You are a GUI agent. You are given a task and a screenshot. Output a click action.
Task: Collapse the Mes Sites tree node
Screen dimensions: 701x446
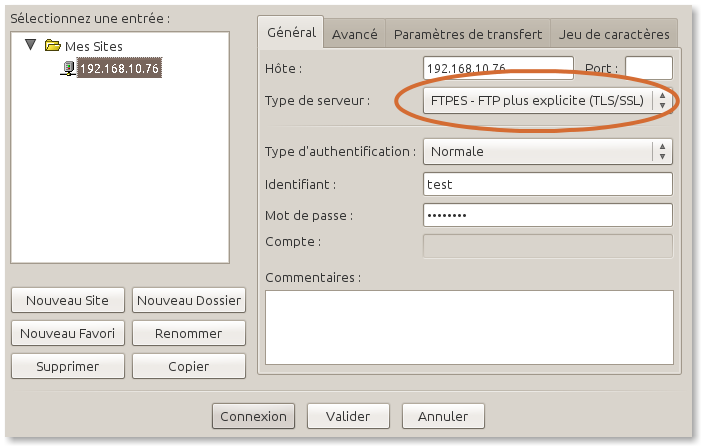coord(30,46)
